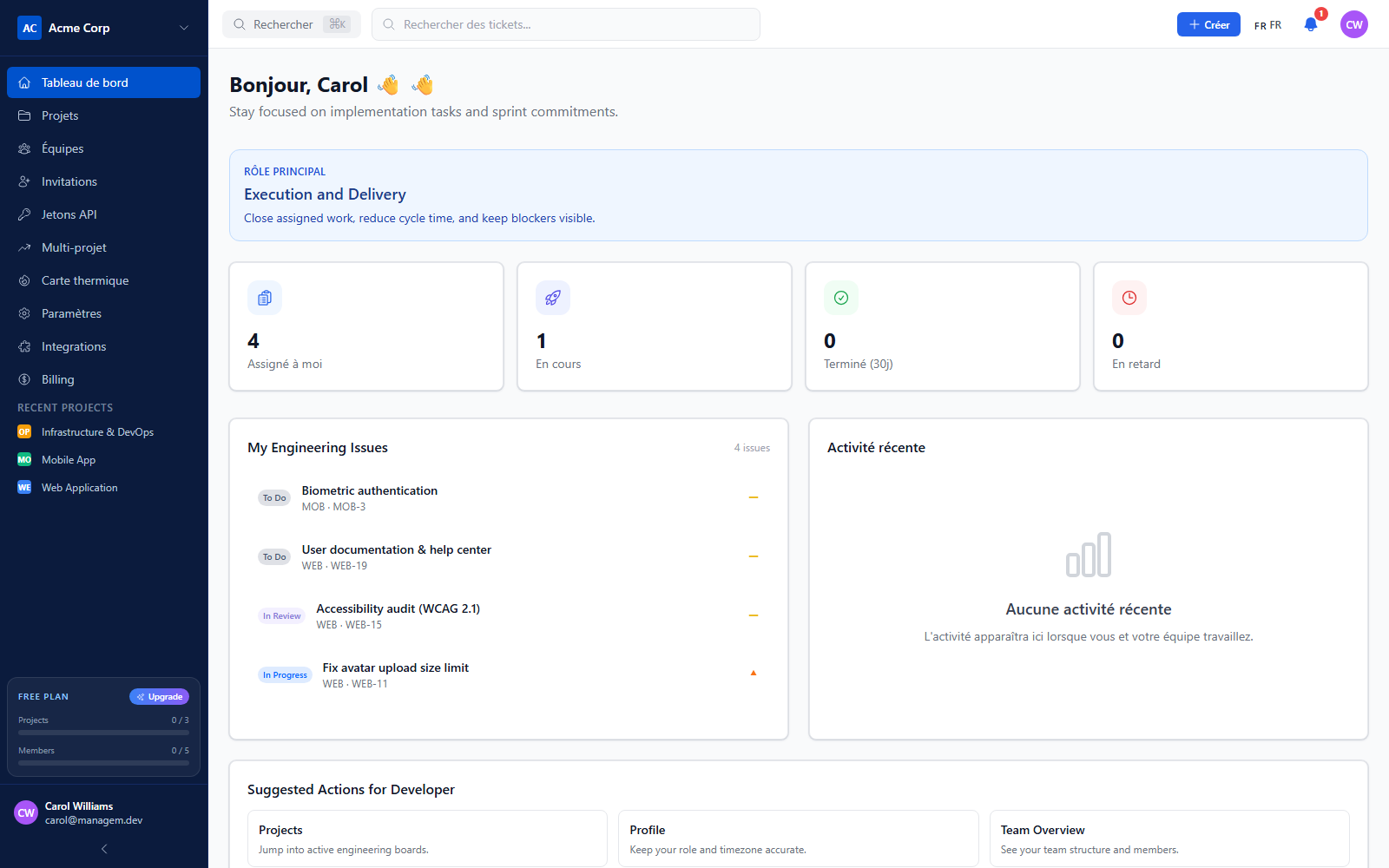This screenshot has height=868, width=1389.
Task: Collapse the sidebar using bottom chevron
Action: [104, 849]
